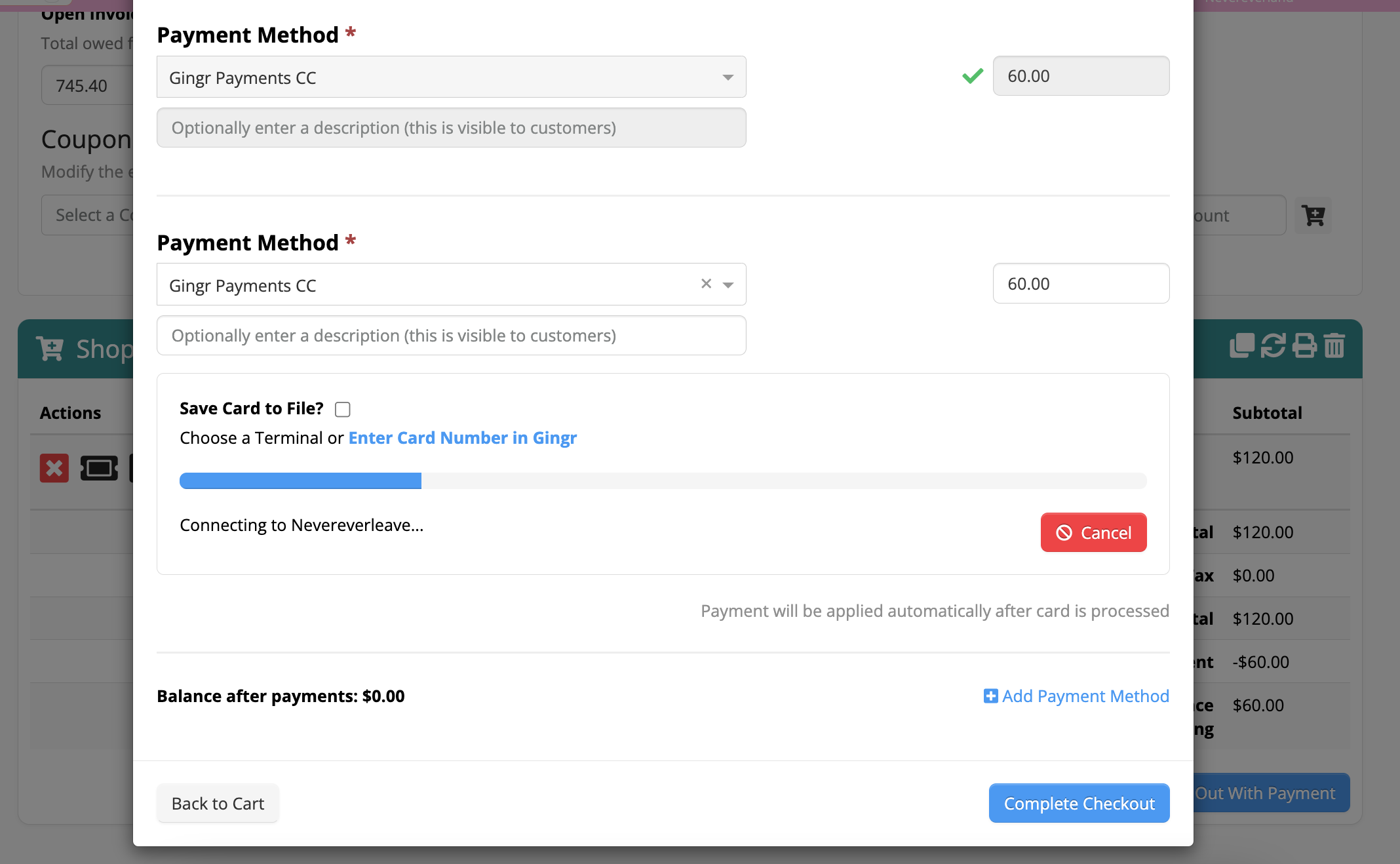
Task: Click the green checkmark beside first amount
Action: [973, 76]
